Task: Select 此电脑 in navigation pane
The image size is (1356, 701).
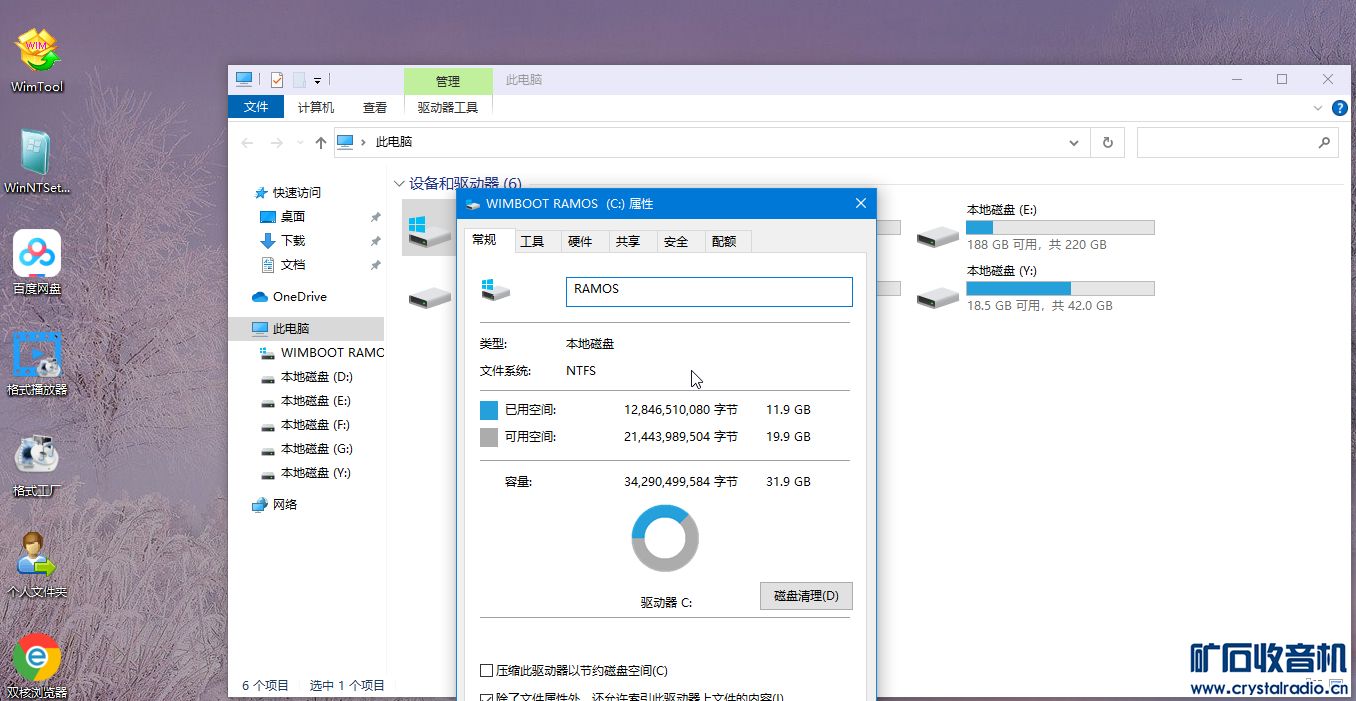Action: click(x=291, y=328)
